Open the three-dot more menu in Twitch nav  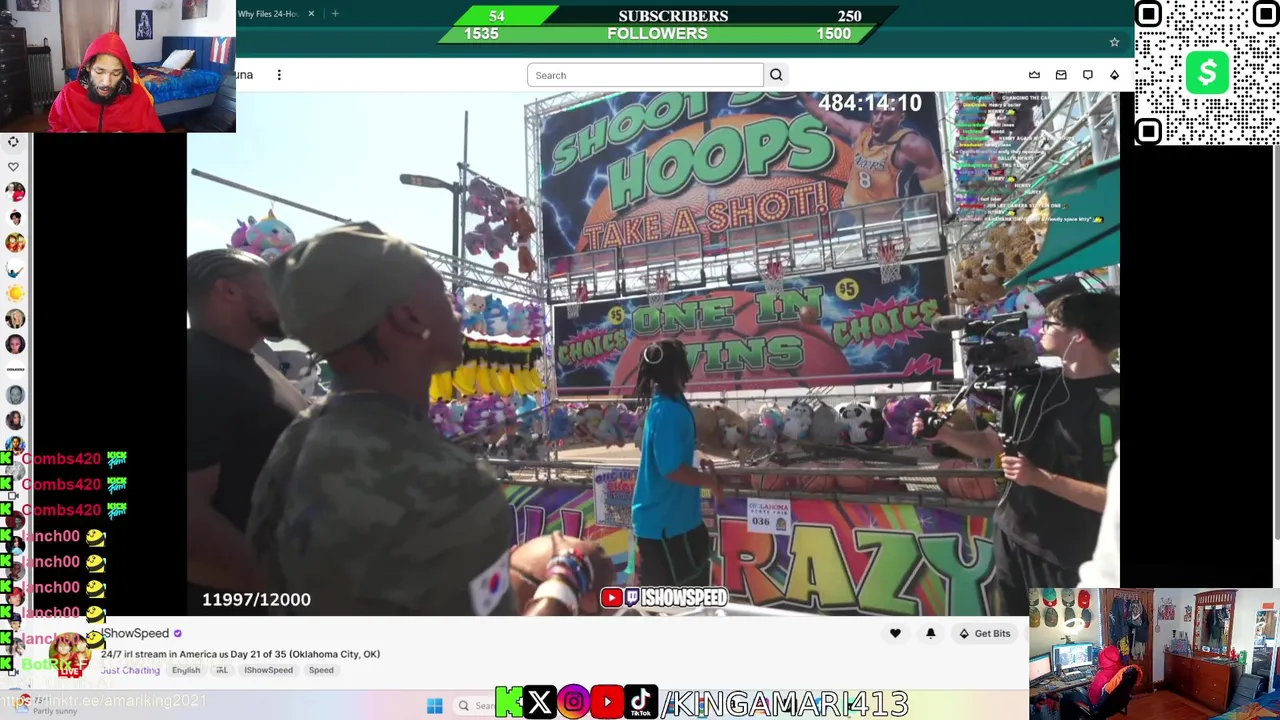point(279,75)
